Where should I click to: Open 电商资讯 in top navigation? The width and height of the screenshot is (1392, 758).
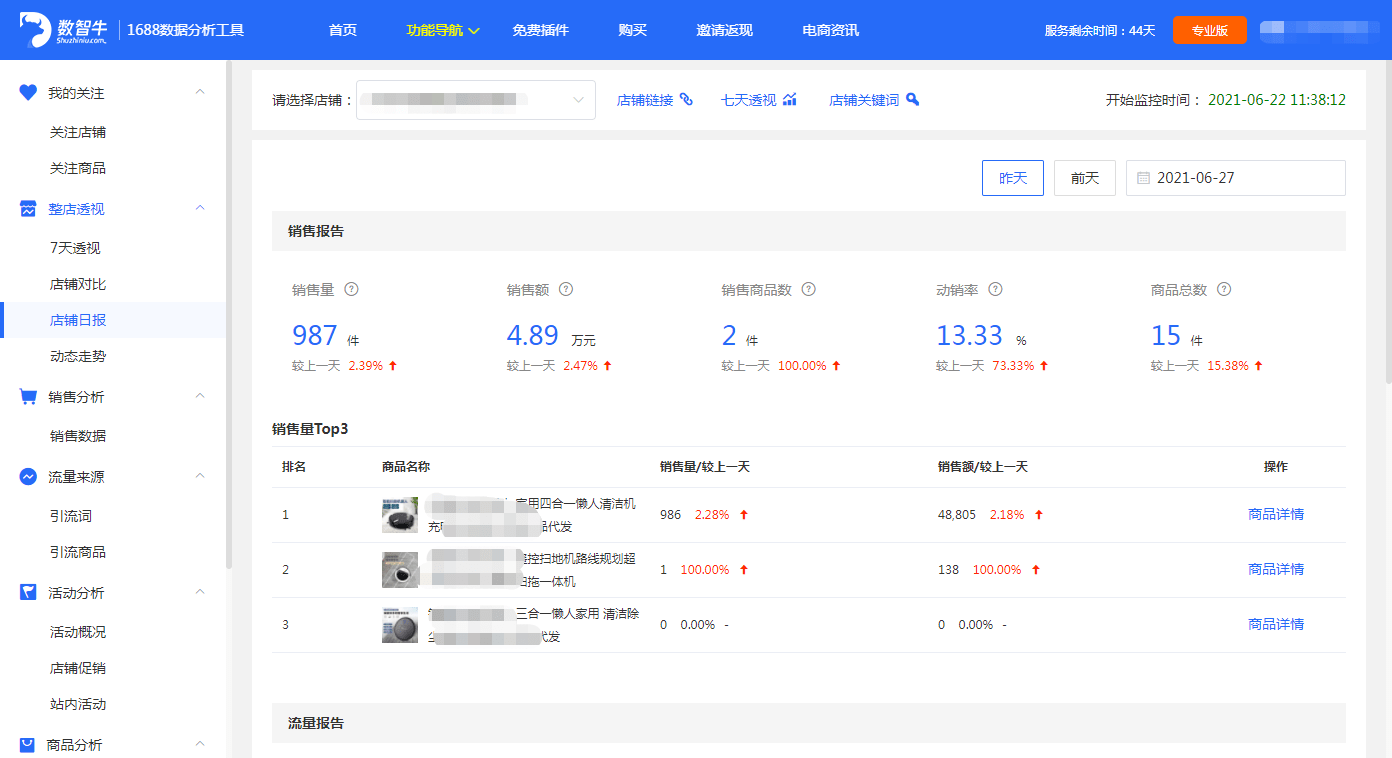(831, 30)
